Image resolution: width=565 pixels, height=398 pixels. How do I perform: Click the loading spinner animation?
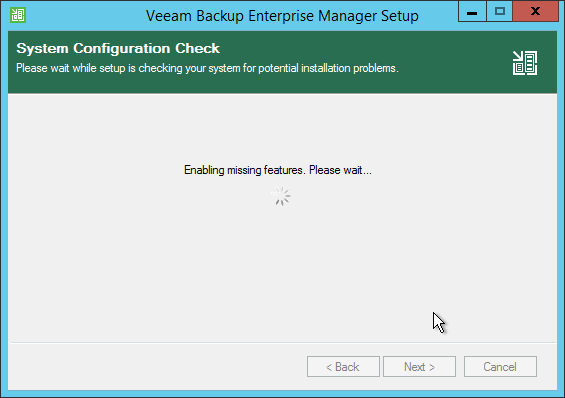[281, 196]
